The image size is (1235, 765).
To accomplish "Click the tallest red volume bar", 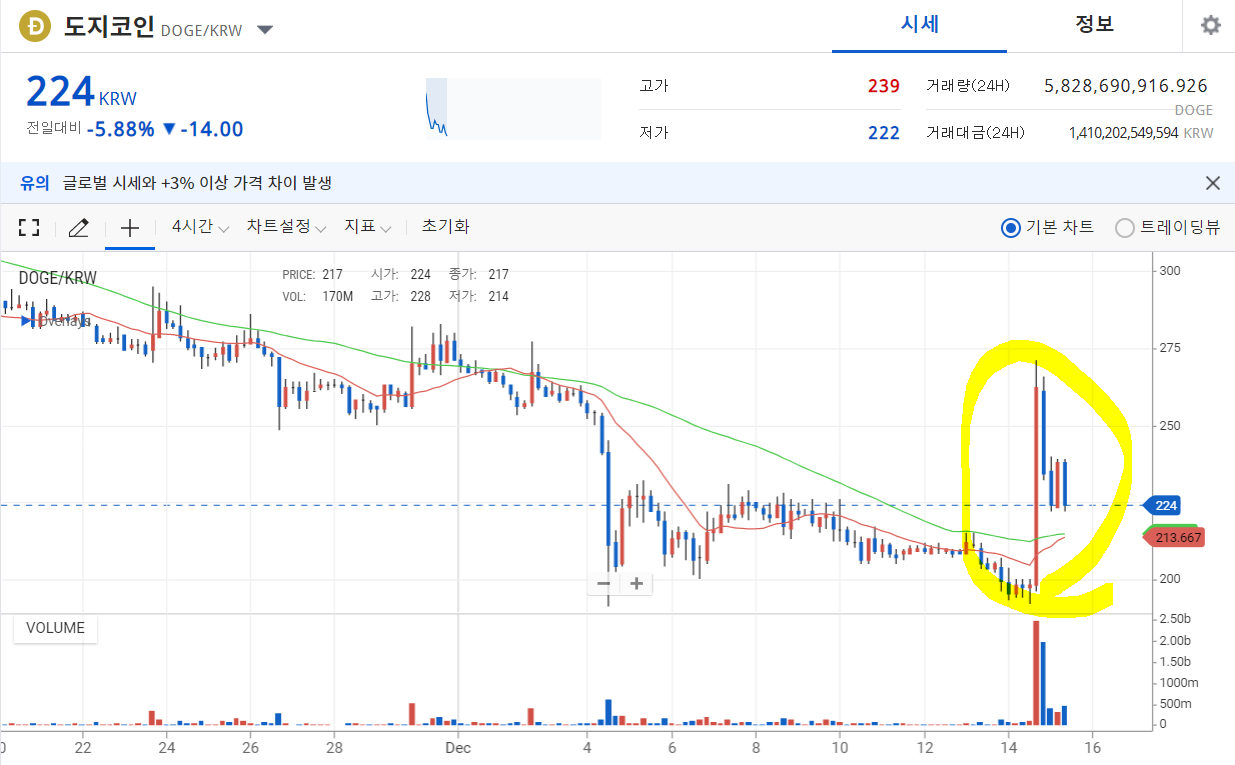I will [x=1036, y=672].
